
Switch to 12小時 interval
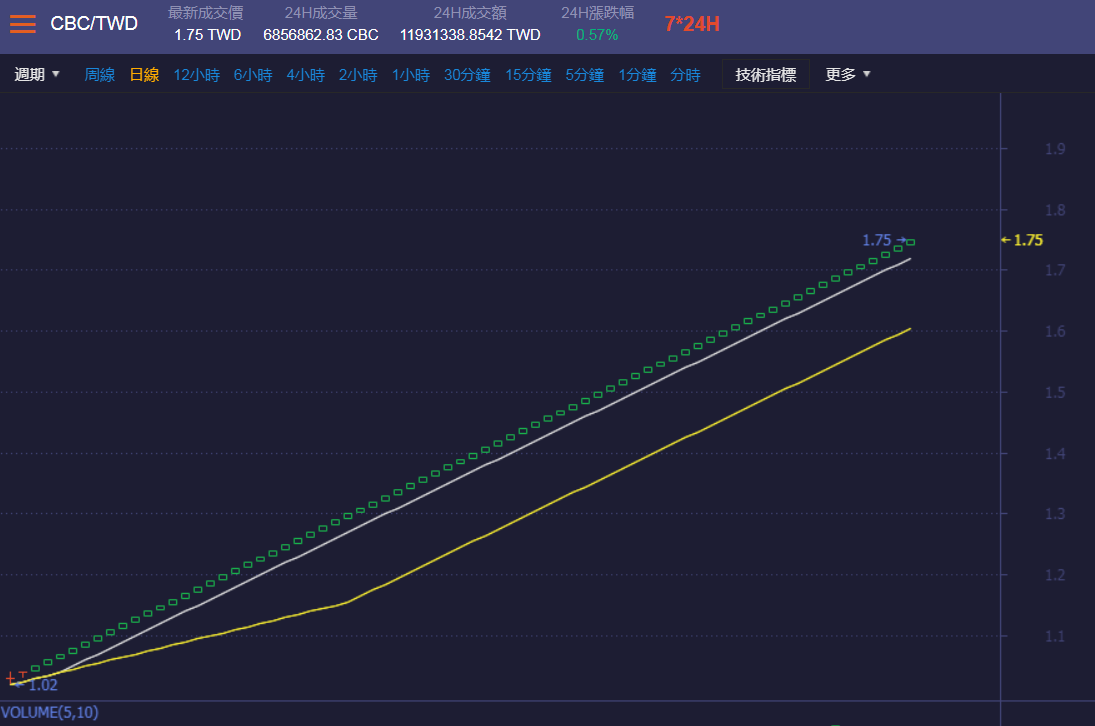point(197,75)
